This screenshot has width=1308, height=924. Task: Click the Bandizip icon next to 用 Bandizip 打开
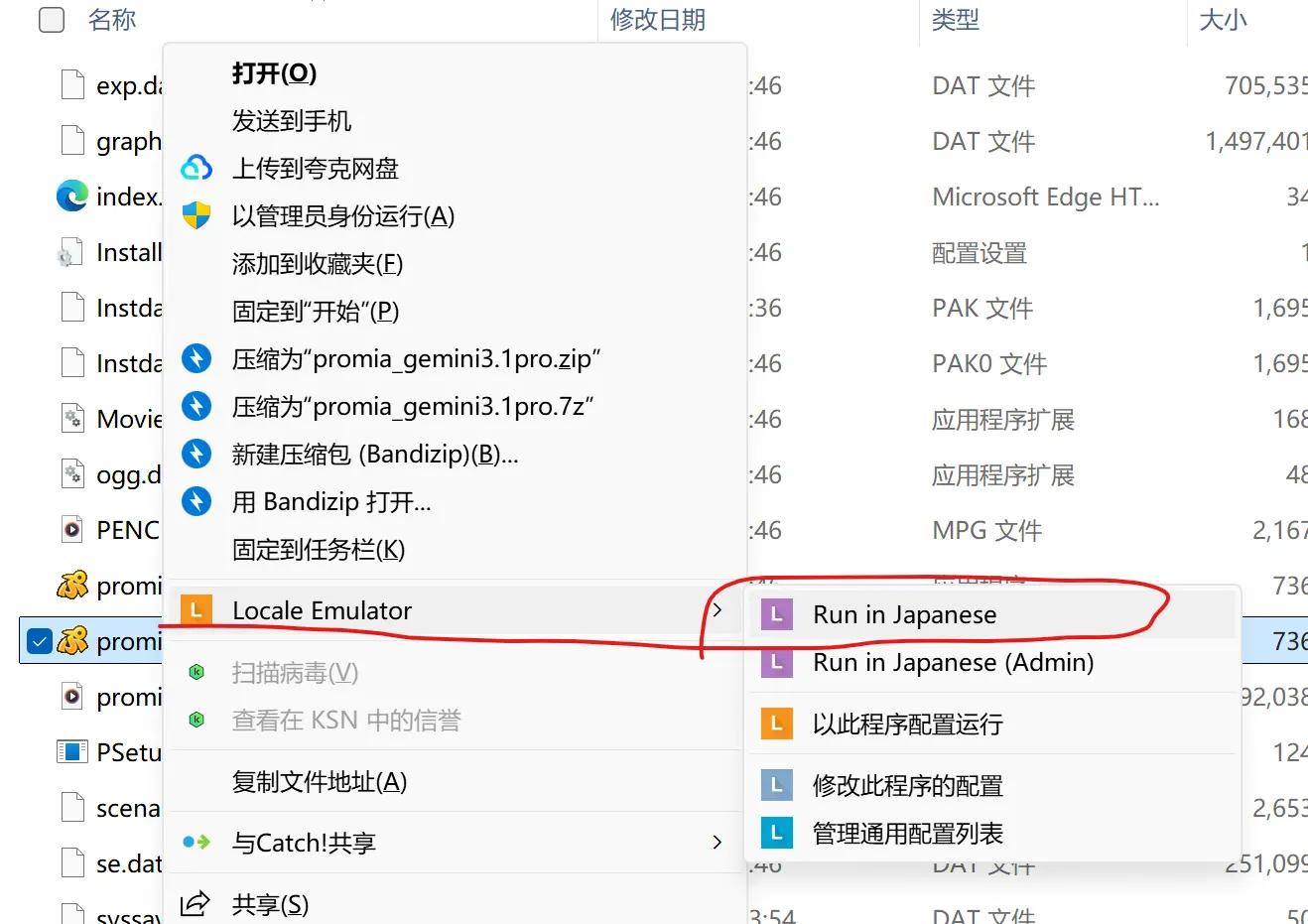196,501
